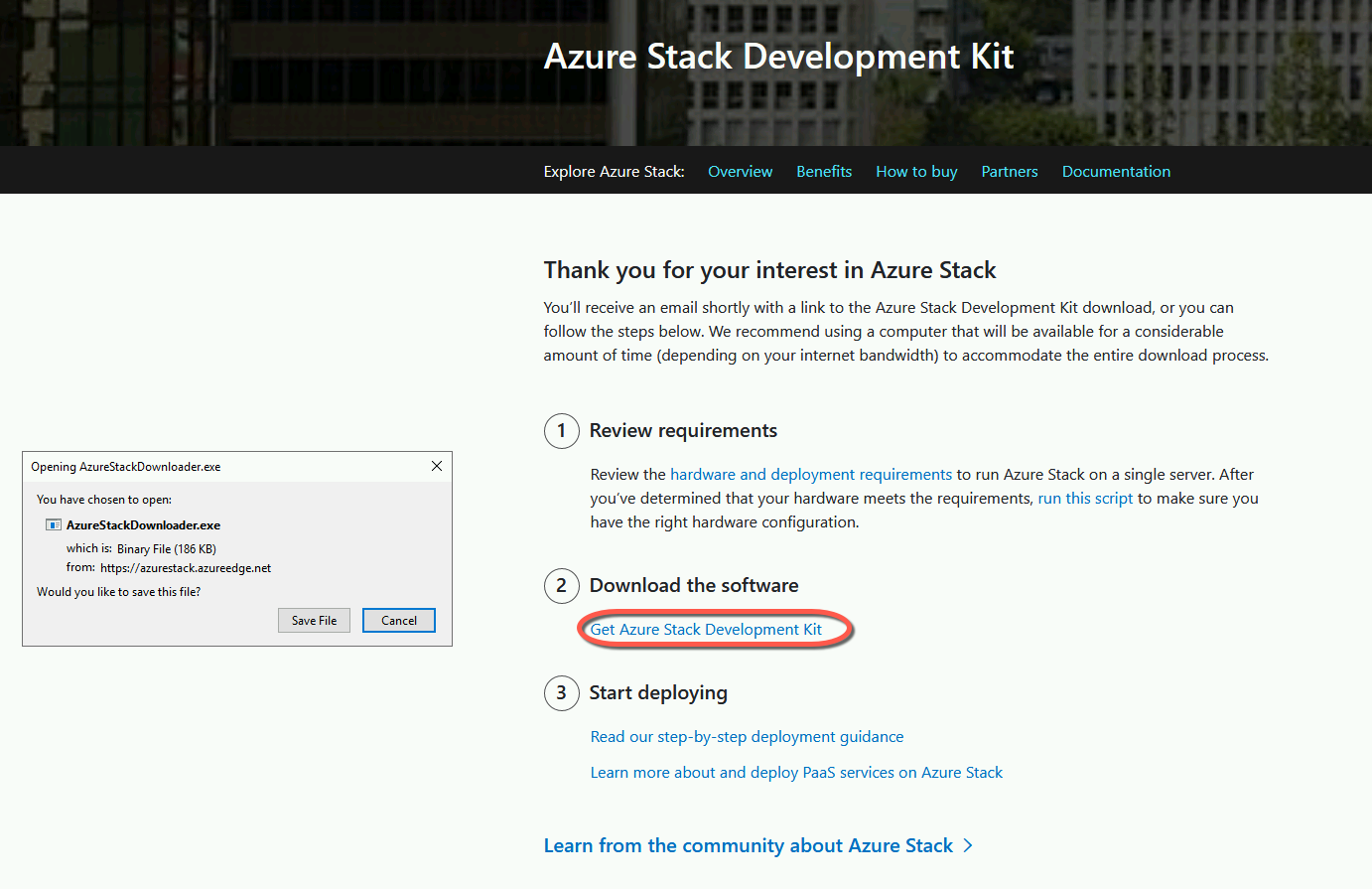The height and width of the screenshot is (889, 1372).
Task: Open the hardware and deployment requirements link
Action: [x=809, y=474]
